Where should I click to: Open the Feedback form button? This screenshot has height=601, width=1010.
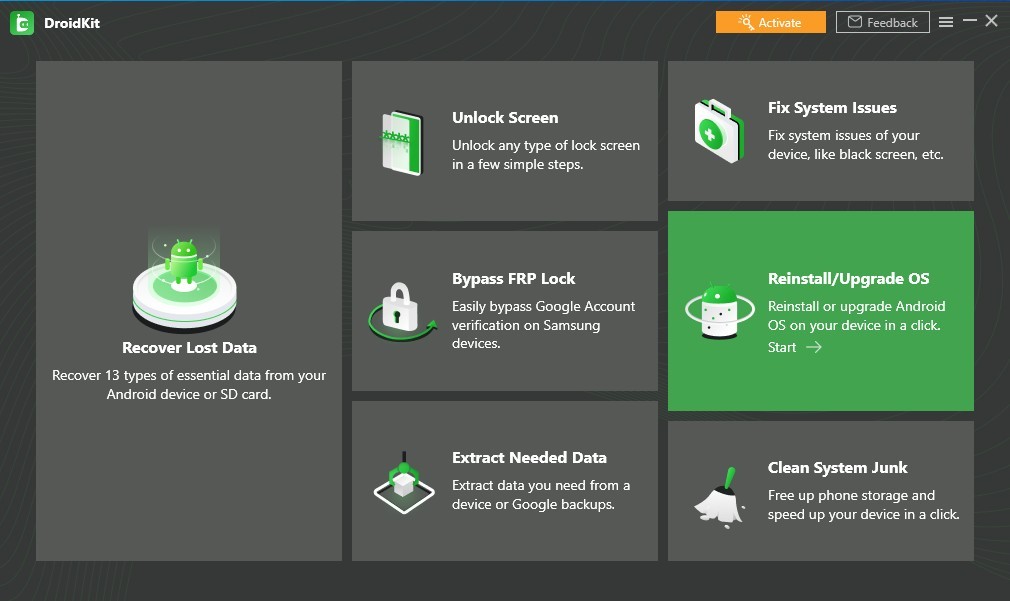pos(882,22)
